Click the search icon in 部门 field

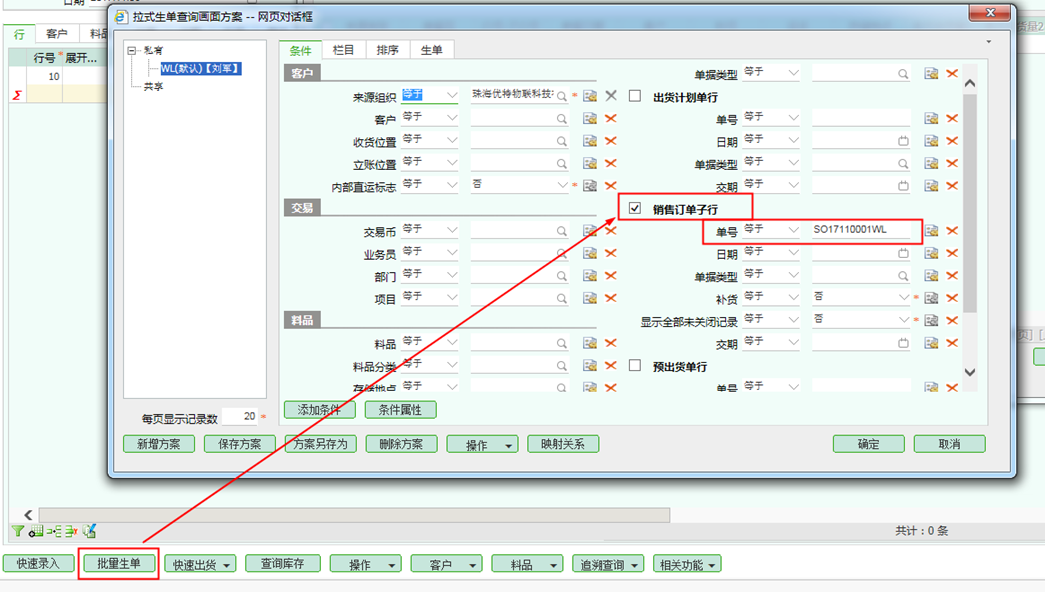(562, 276)
